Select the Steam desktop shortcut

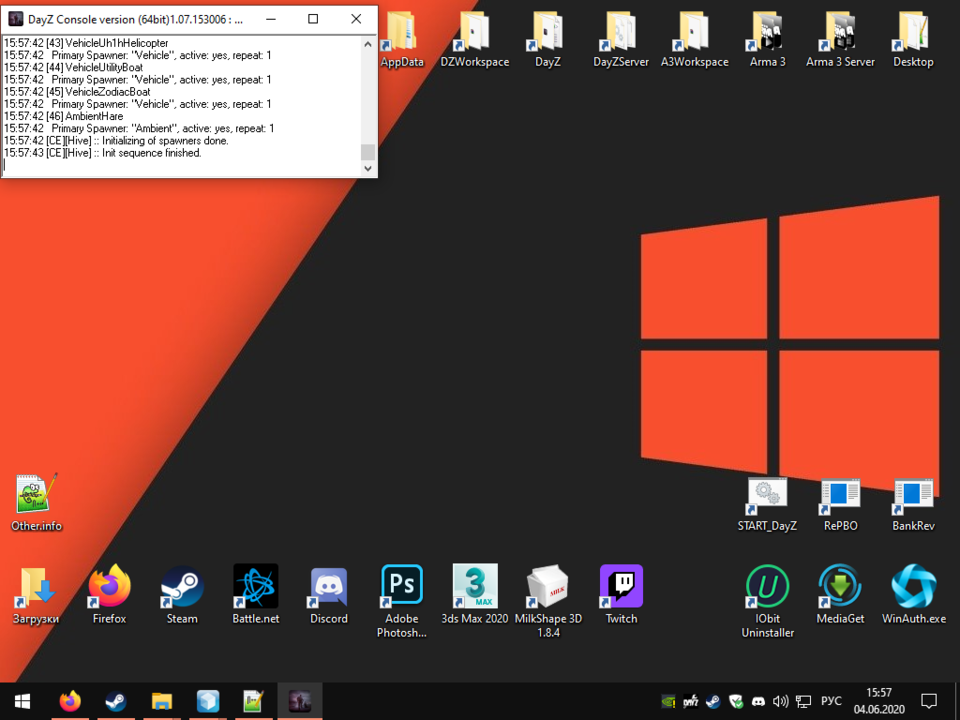(182, 594)
